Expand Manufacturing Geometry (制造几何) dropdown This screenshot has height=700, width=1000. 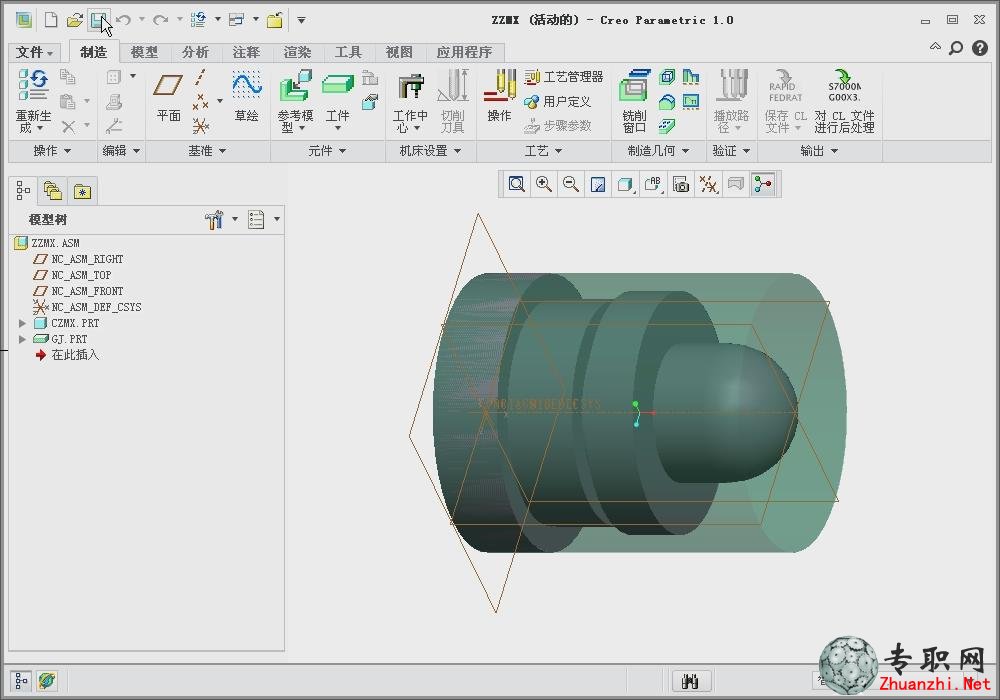click(x=658, y=151)
